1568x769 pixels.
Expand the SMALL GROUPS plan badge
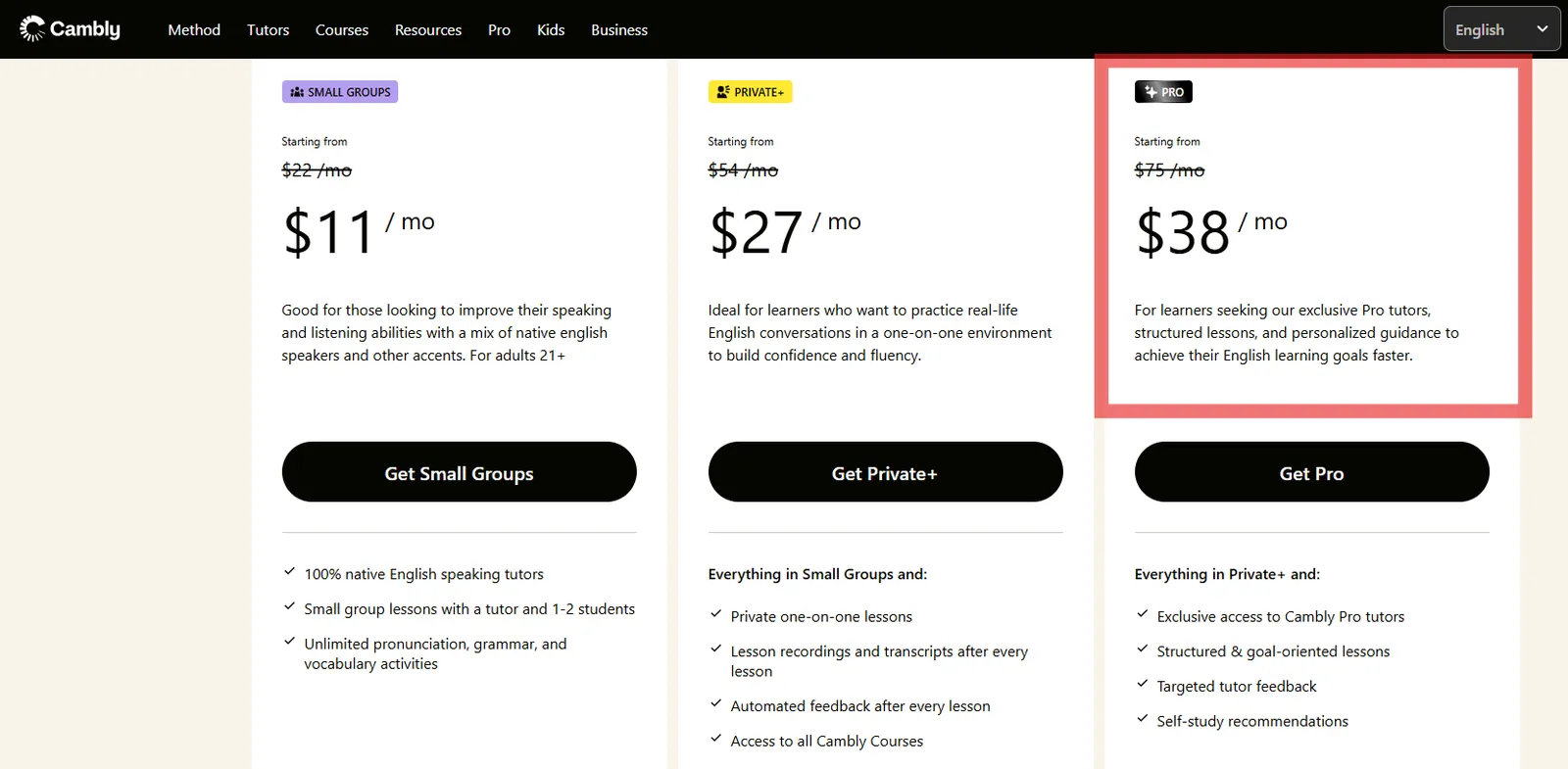click(339, 91)
